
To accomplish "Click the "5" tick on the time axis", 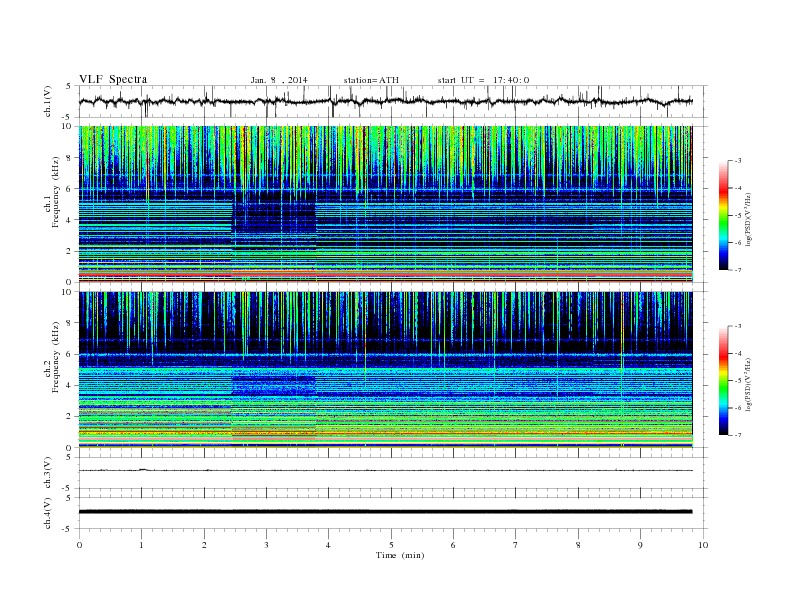I will coord(391,545).
